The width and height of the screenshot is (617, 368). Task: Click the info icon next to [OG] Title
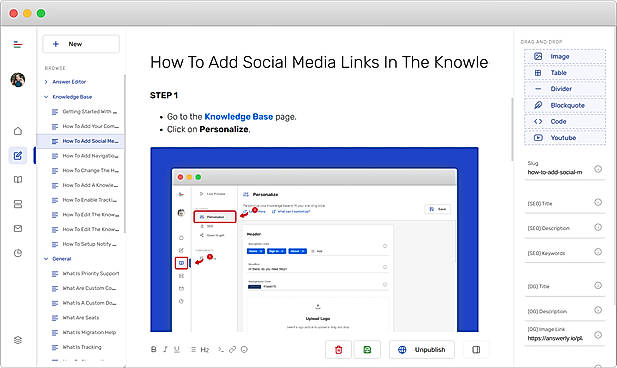tap(598, 285)
